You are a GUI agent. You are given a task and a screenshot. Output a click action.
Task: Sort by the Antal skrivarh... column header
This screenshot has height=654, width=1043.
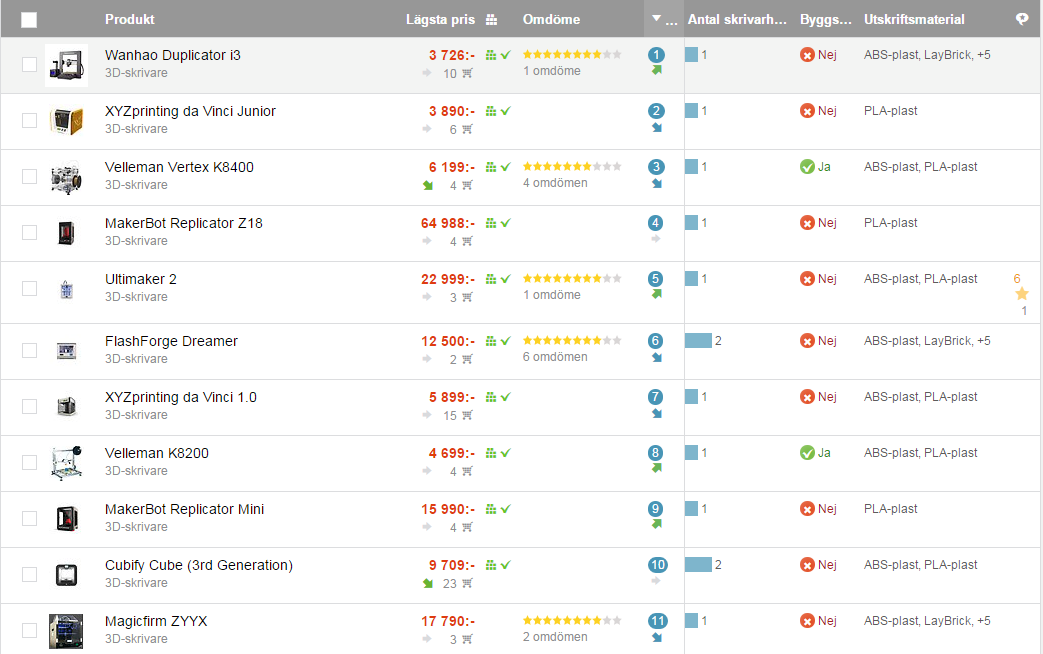[737, 19]
